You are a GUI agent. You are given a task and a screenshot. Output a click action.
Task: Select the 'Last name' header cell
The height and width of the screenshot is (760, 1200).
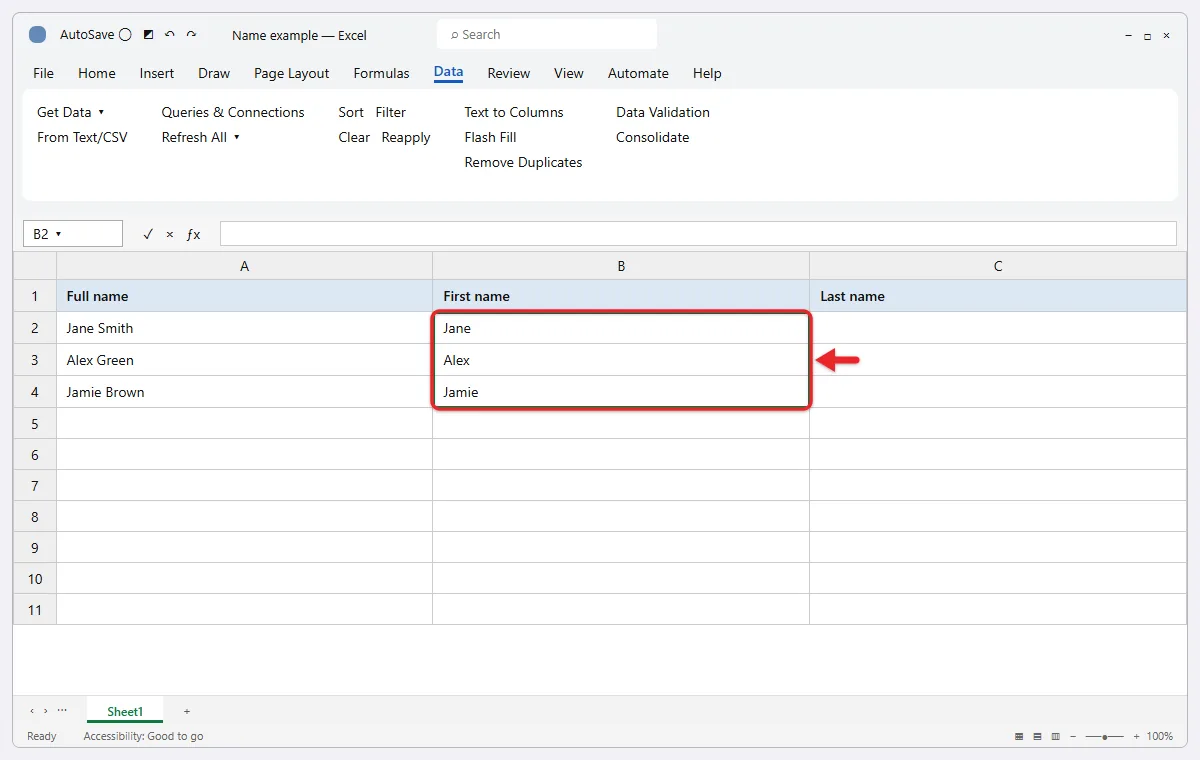click(998, 296)
